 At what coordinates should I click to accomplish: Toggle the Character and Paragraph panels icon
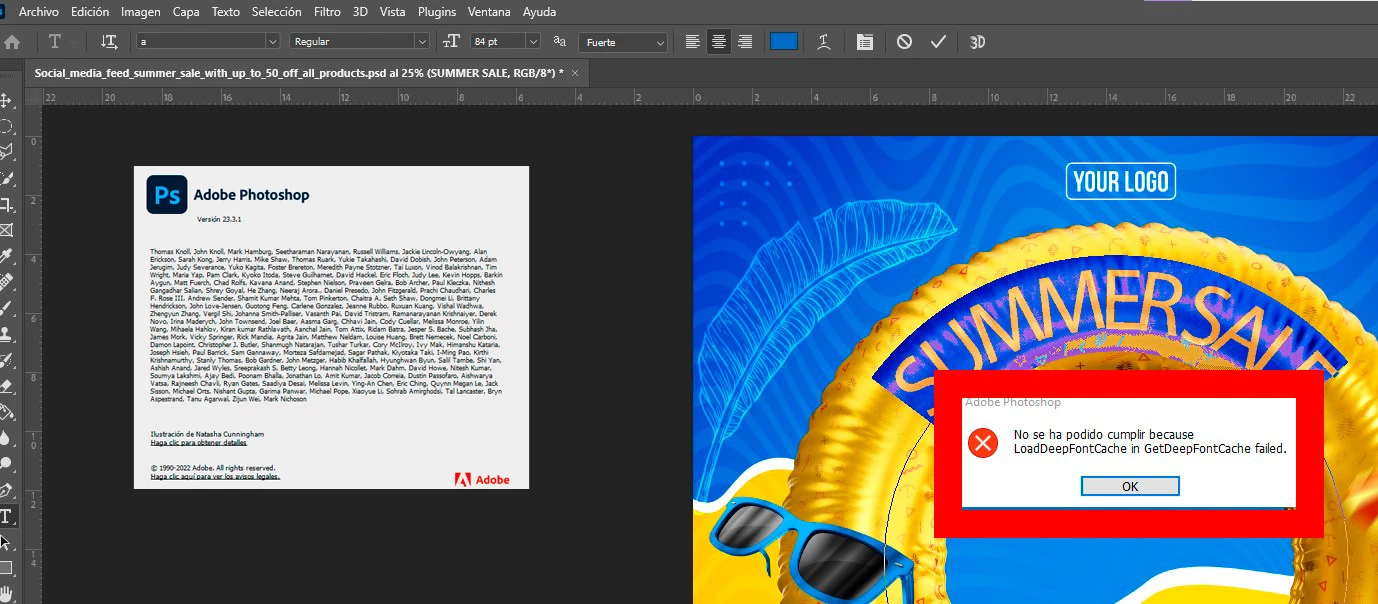click(865, 42)
